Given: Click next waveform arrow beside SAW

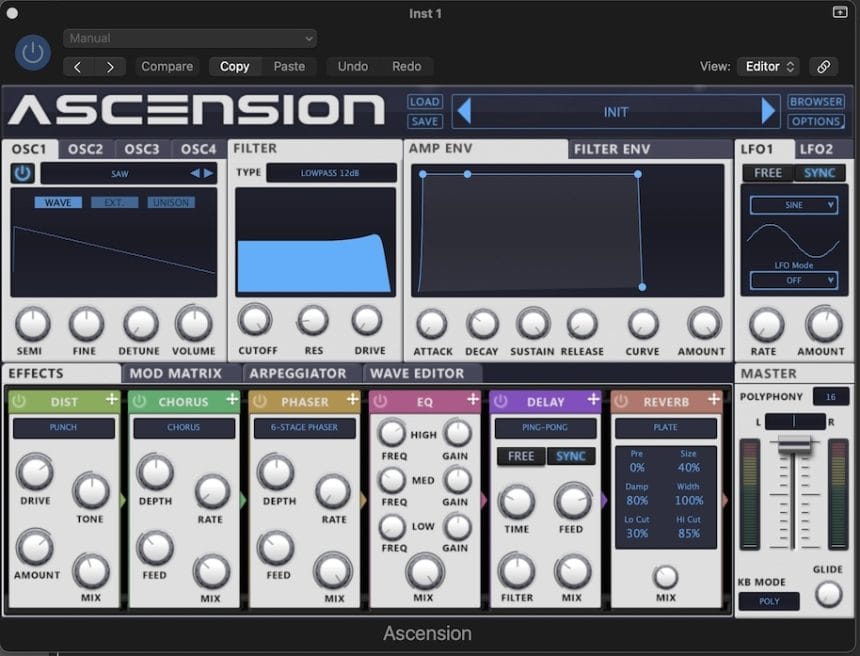Looking at the screenshot, I should (209, 173).
